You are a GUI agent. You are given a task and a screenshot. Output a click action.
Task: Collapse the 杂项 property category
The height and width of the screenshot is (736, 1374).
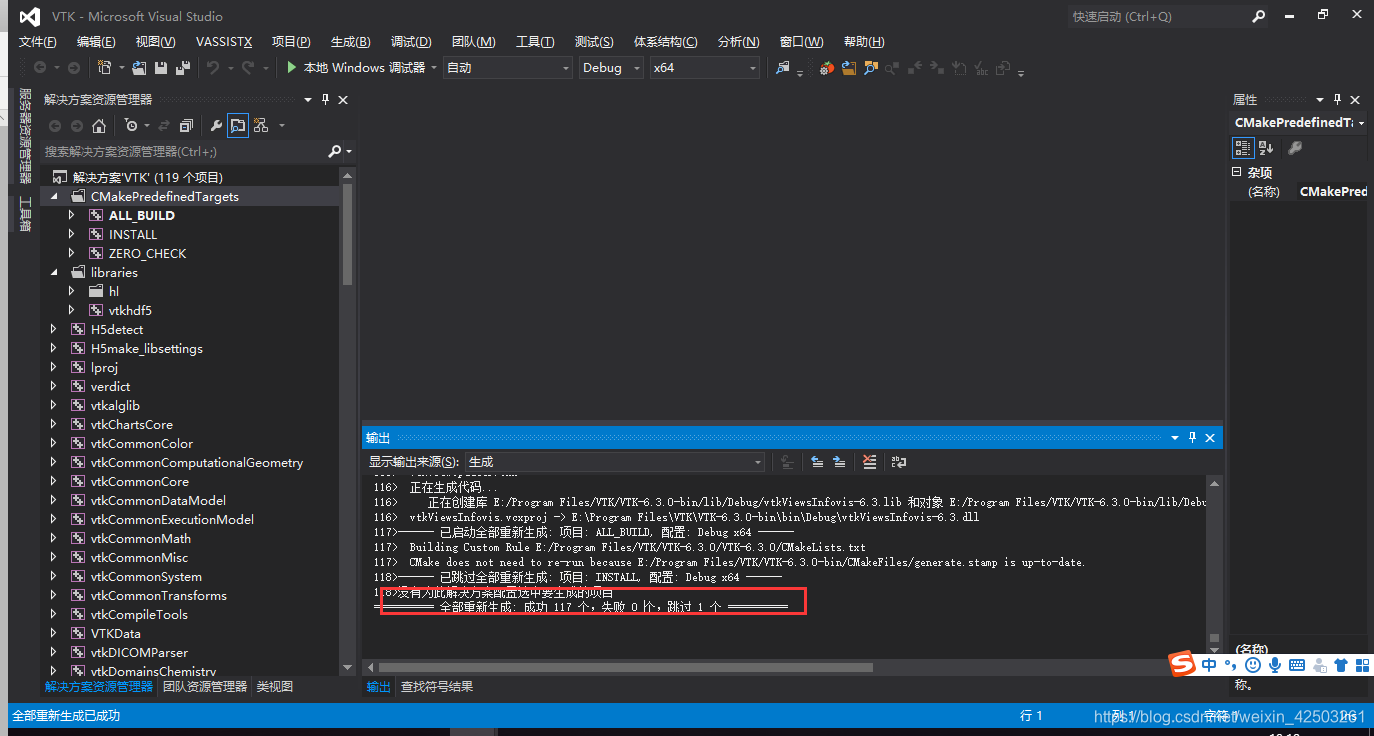click(x=1236, y=172)
